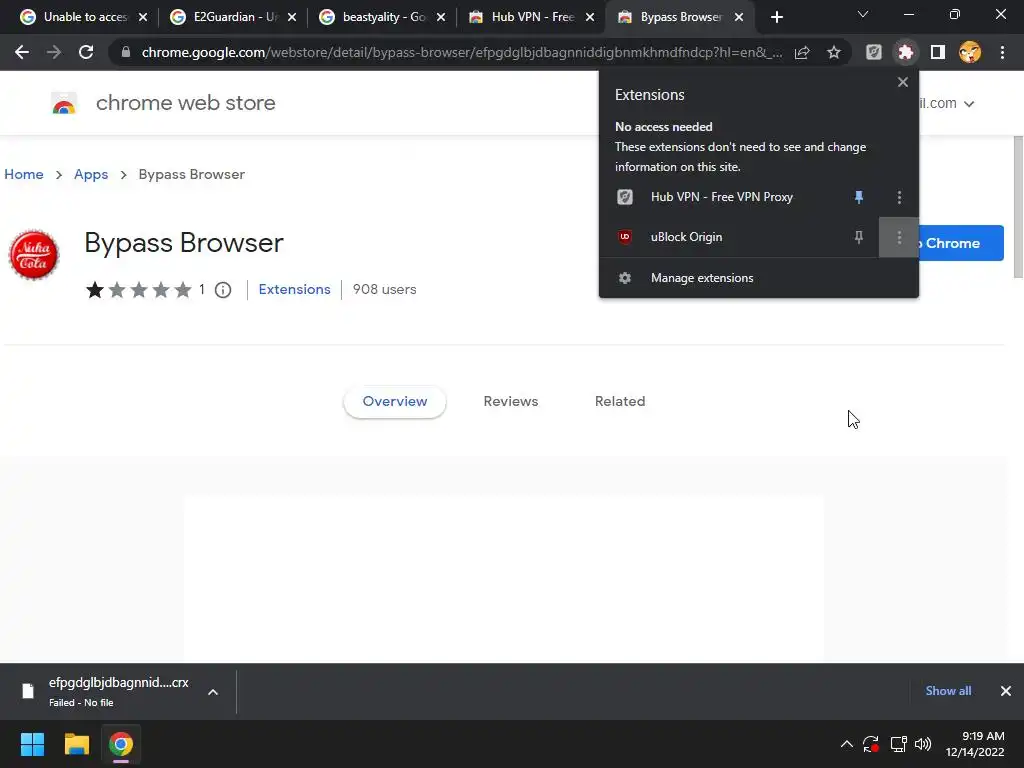Open the Chrome three-dot main menu
Viewport: 1024px width, 768px height.
[x=1002, y=52]
